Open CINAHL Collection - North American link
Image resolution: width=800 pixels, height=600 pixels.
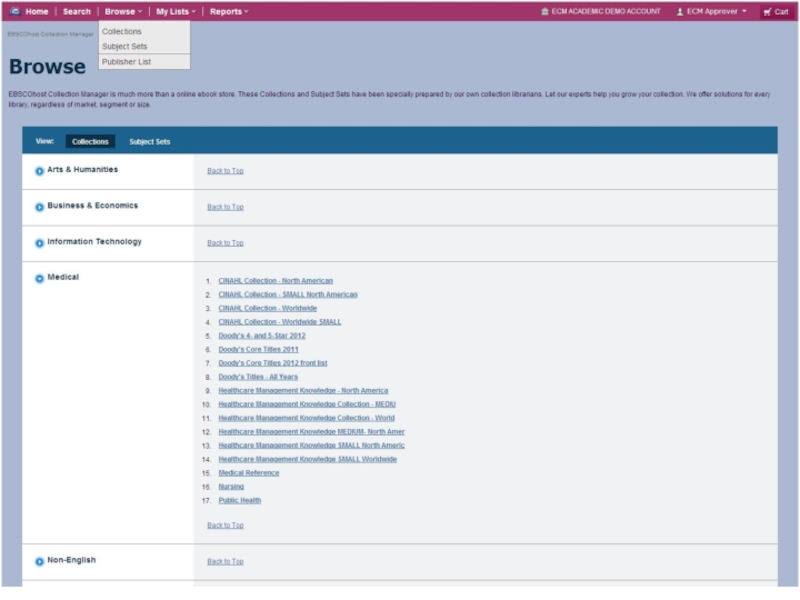coord(275,281)
